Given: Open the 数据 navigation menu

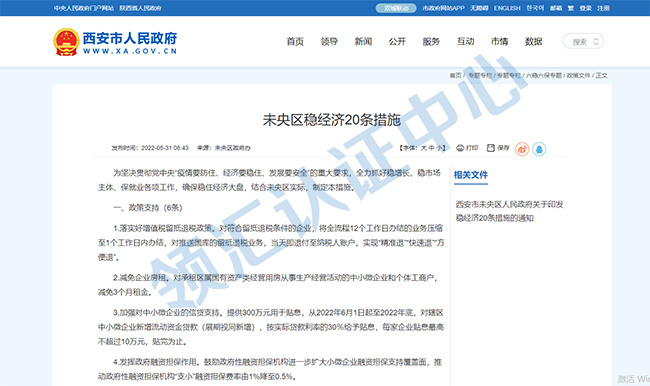Looking at the screenshot, I should 534,41.
